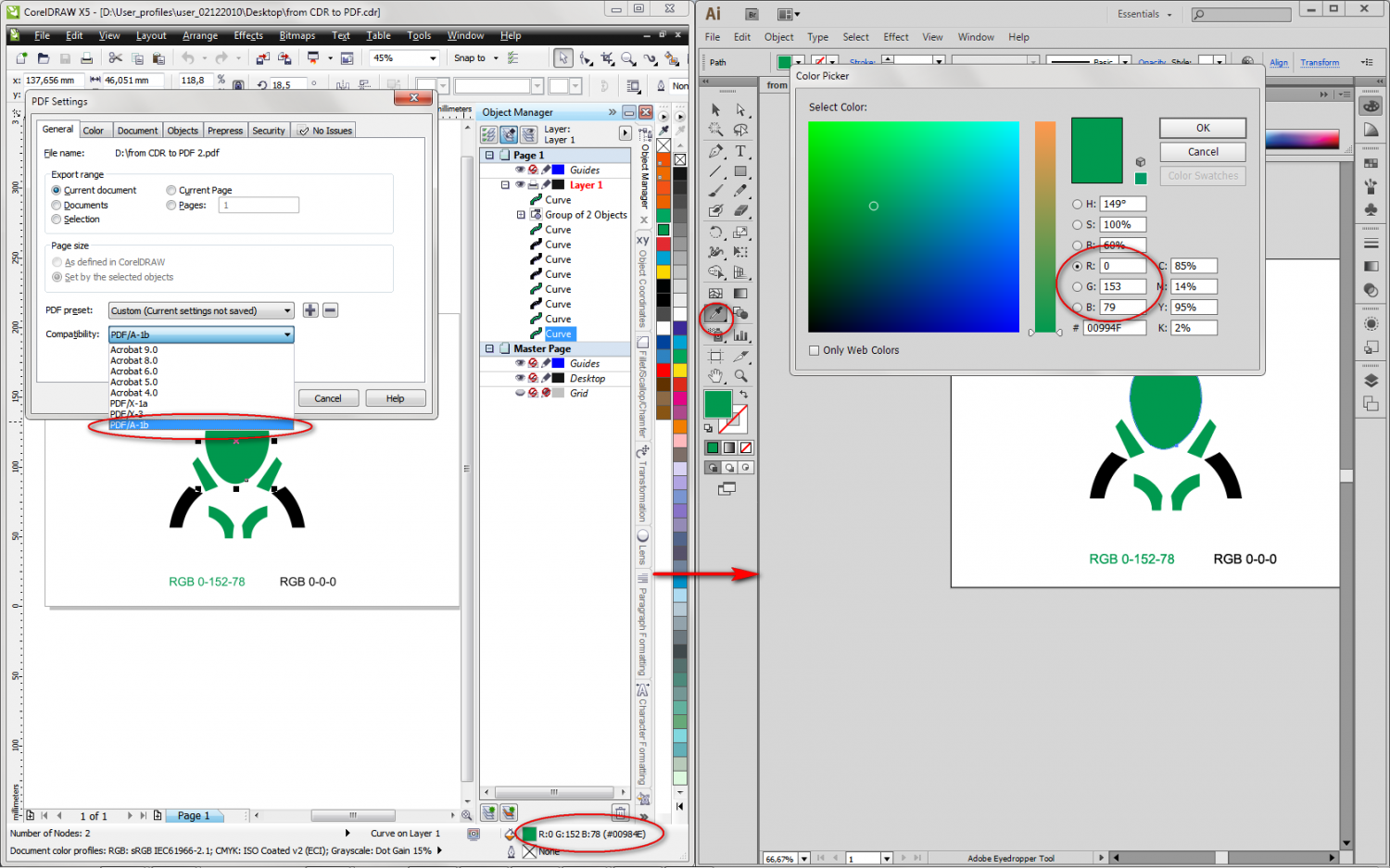Select the Zoom tool in Illustrator toolbox

740,375
